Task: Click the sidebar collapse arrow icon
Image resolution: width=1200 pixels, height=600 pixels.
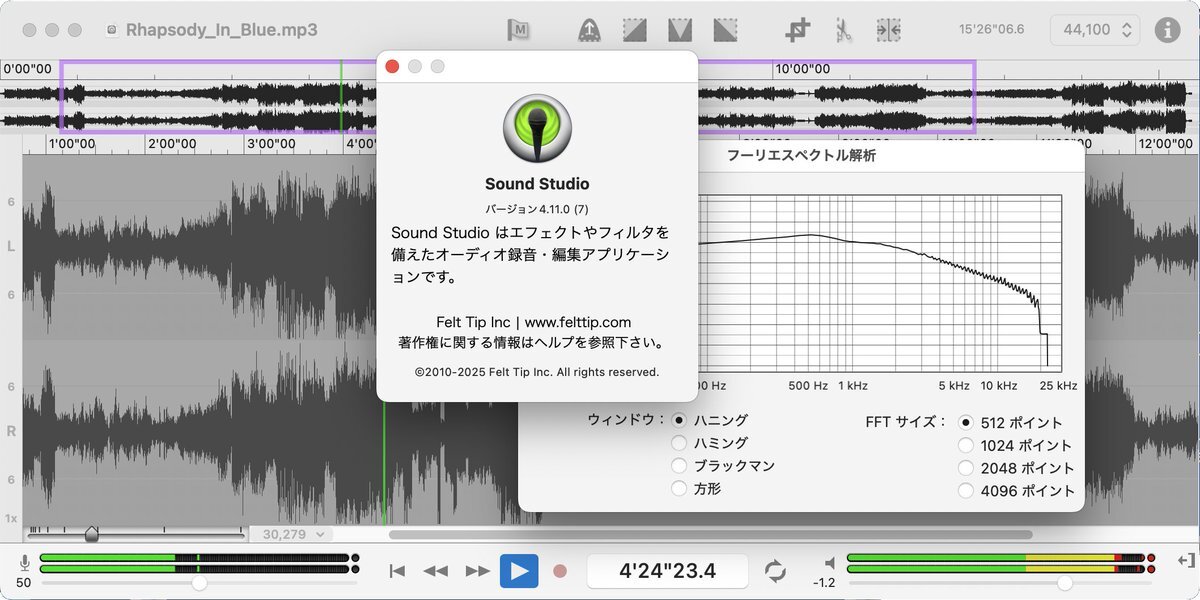Action: pos(1186,560)
